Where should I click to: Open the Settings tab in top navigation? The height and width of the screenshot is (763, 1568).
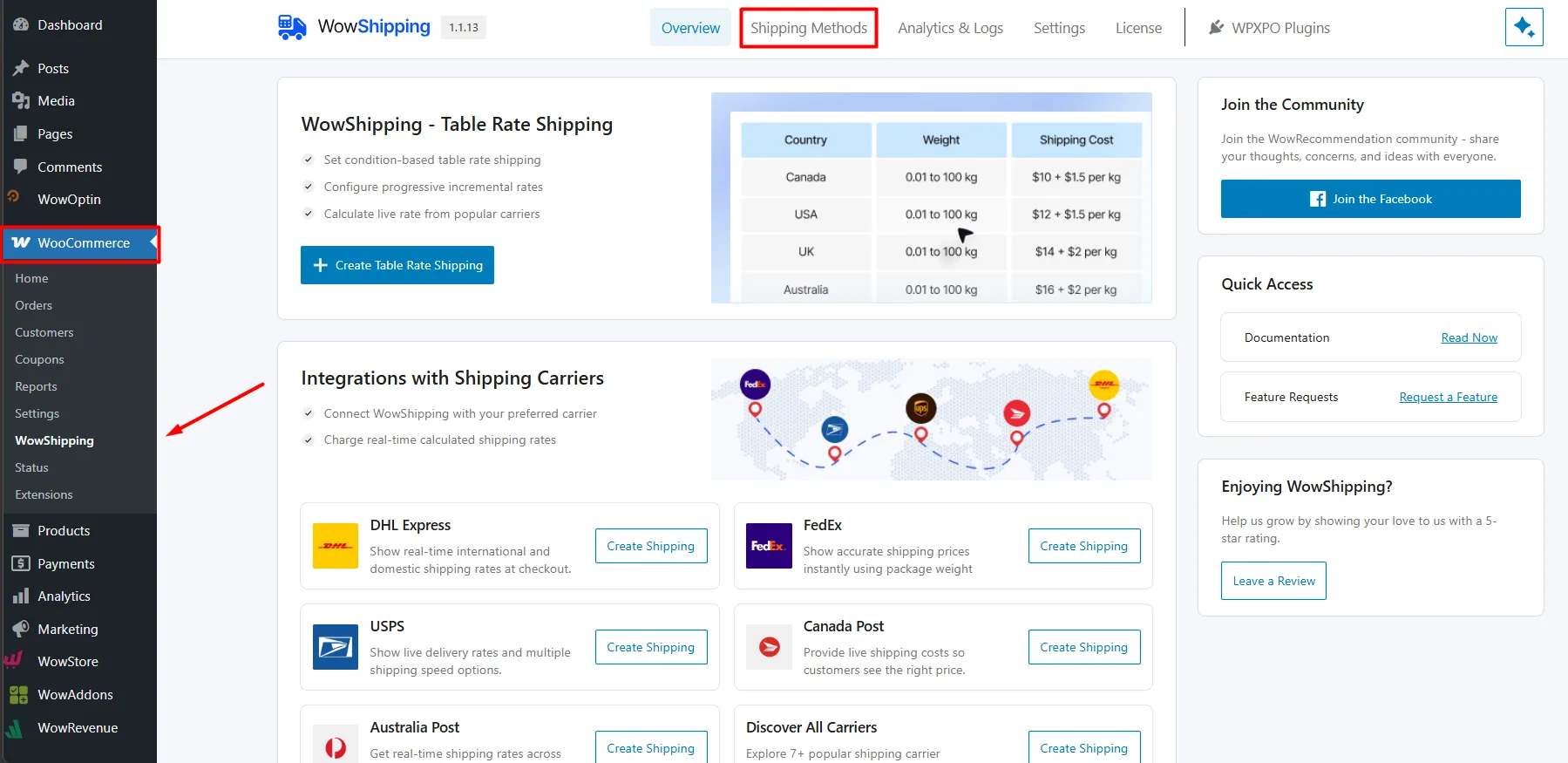pyautogui.click(x=1059, y=28)
